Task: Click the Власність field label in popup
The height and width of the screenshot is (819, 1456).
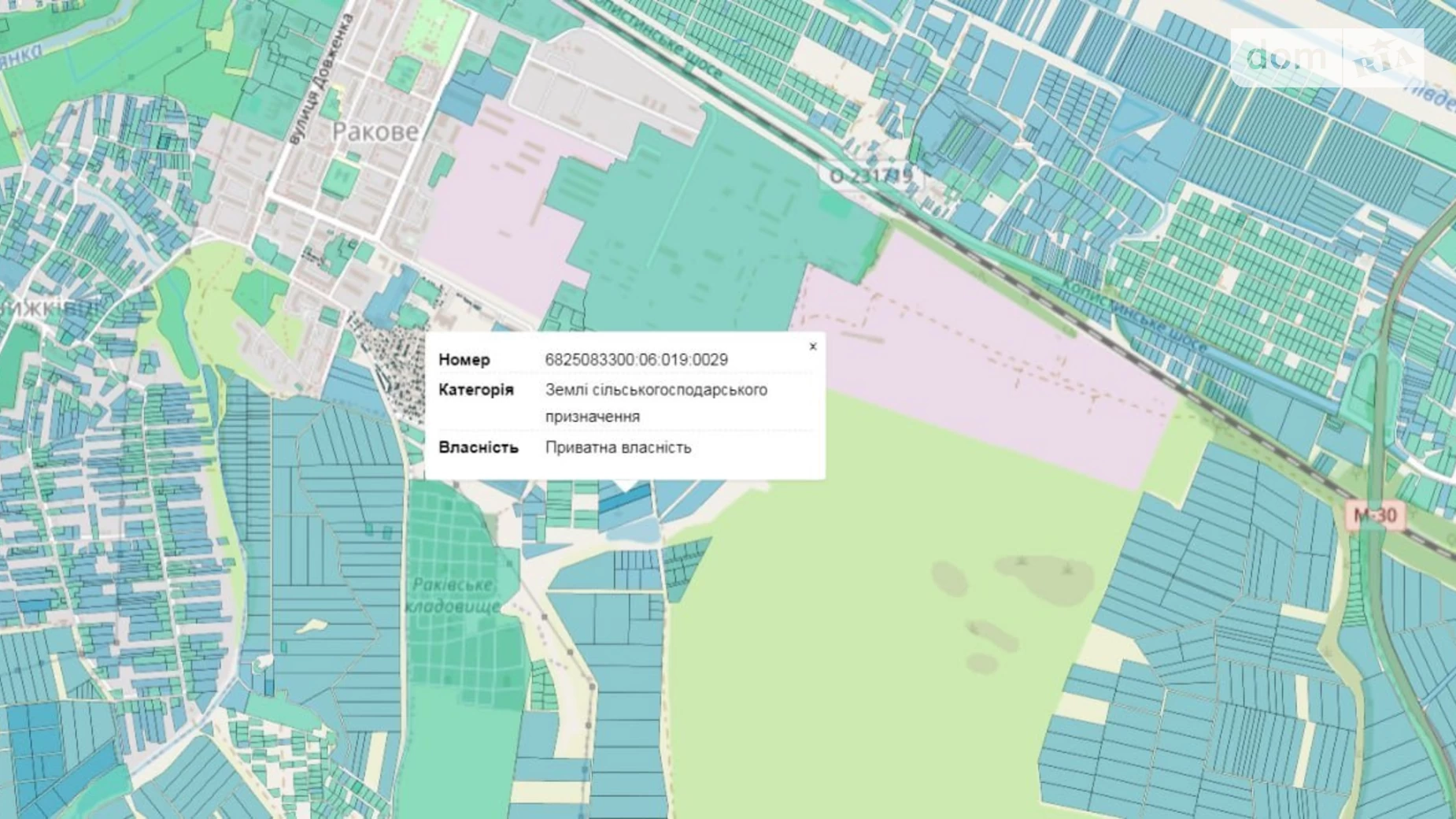Action: click(478, 447)
